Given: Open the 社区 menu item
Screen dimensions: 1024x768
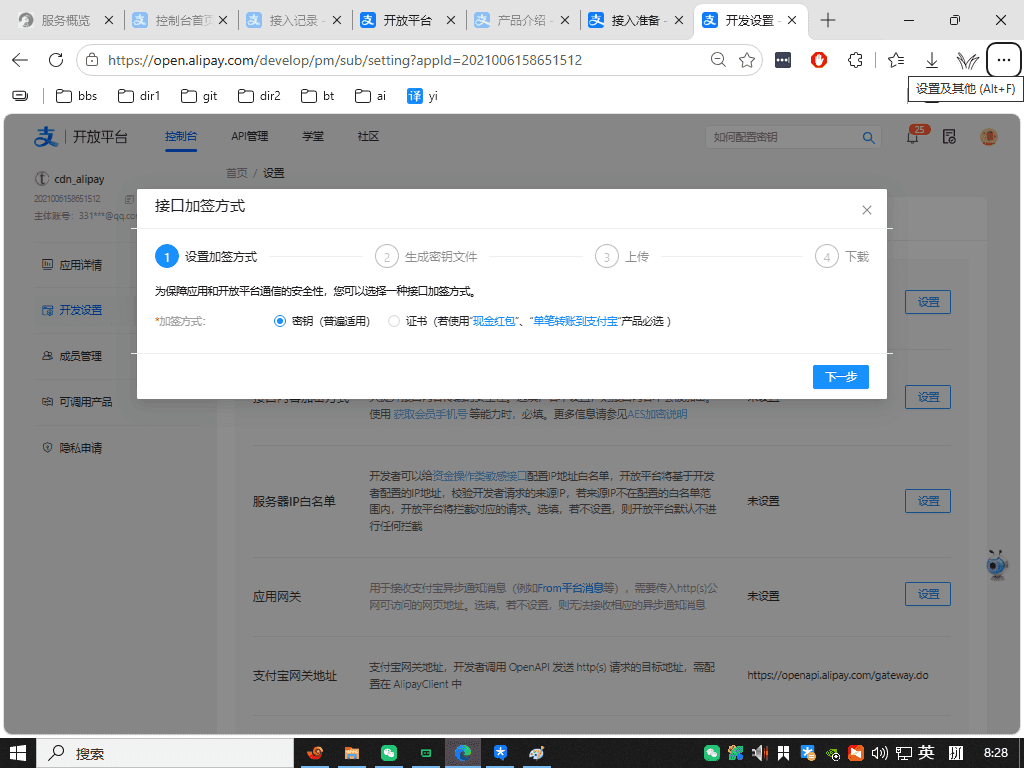Looking at the screenshot, I should pyautogui.click(x=368, y=136).
